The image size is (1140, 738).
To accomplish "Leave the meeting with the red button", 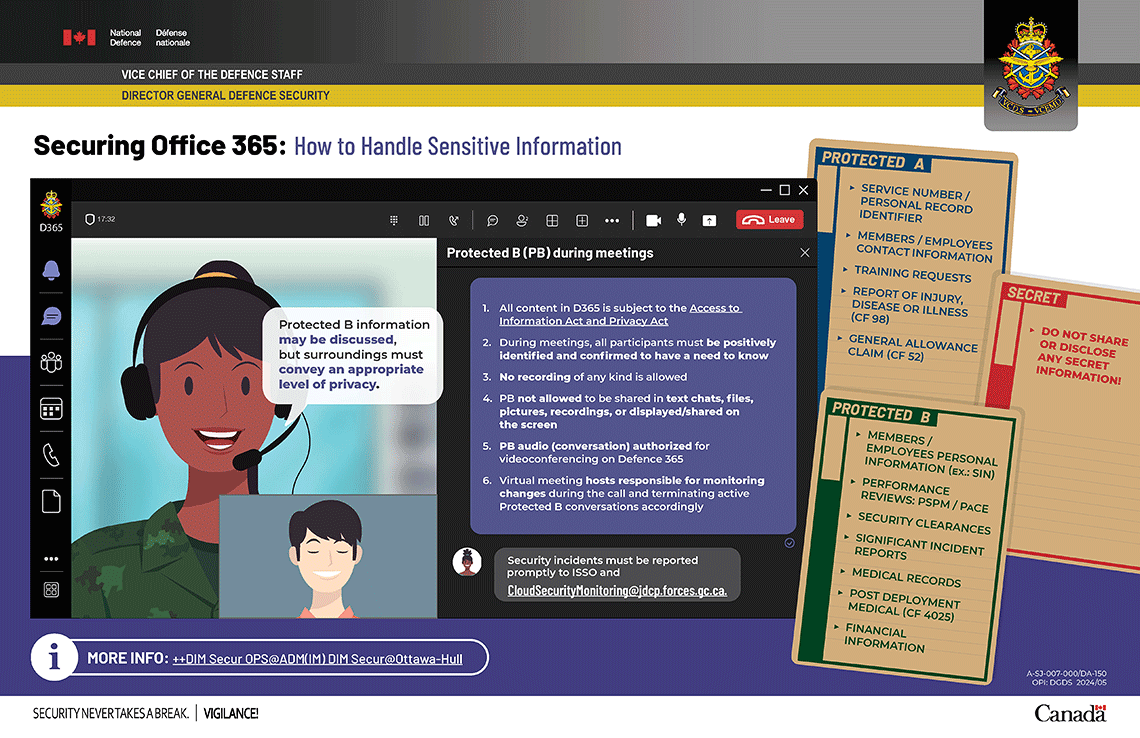I will point(769,220).
